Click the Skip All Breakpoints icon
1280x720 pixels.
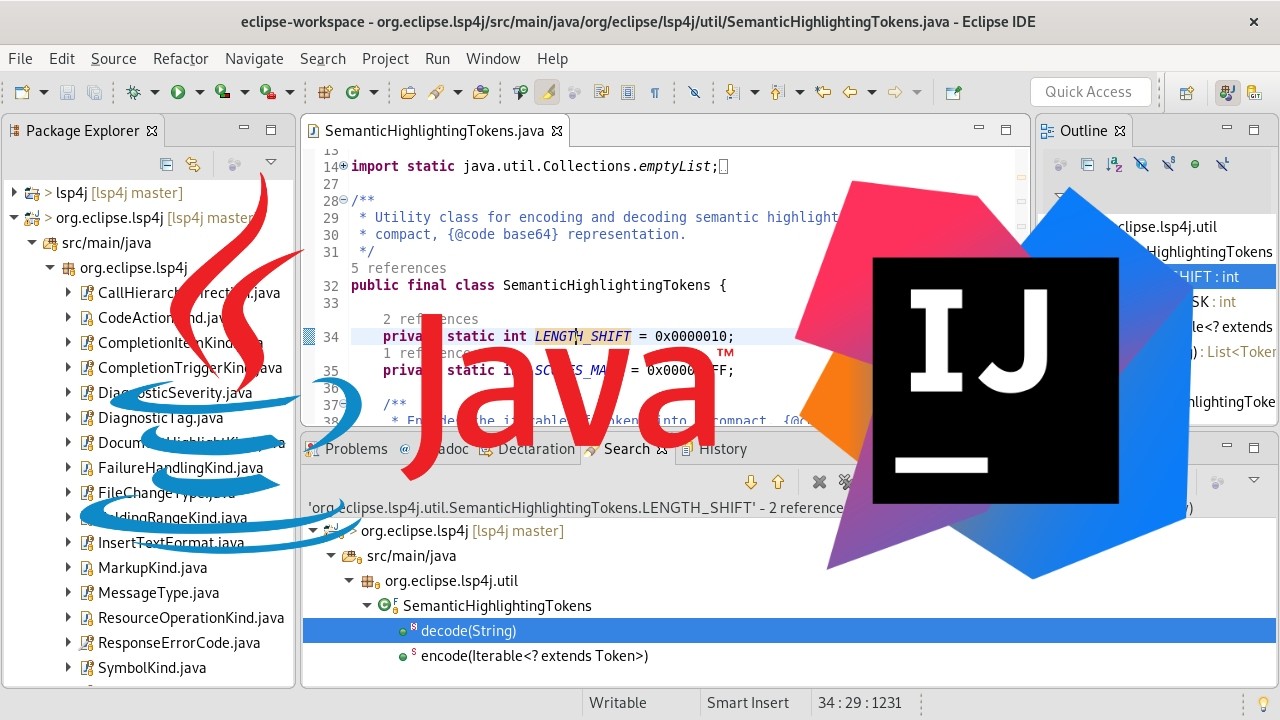coord(694,92)
